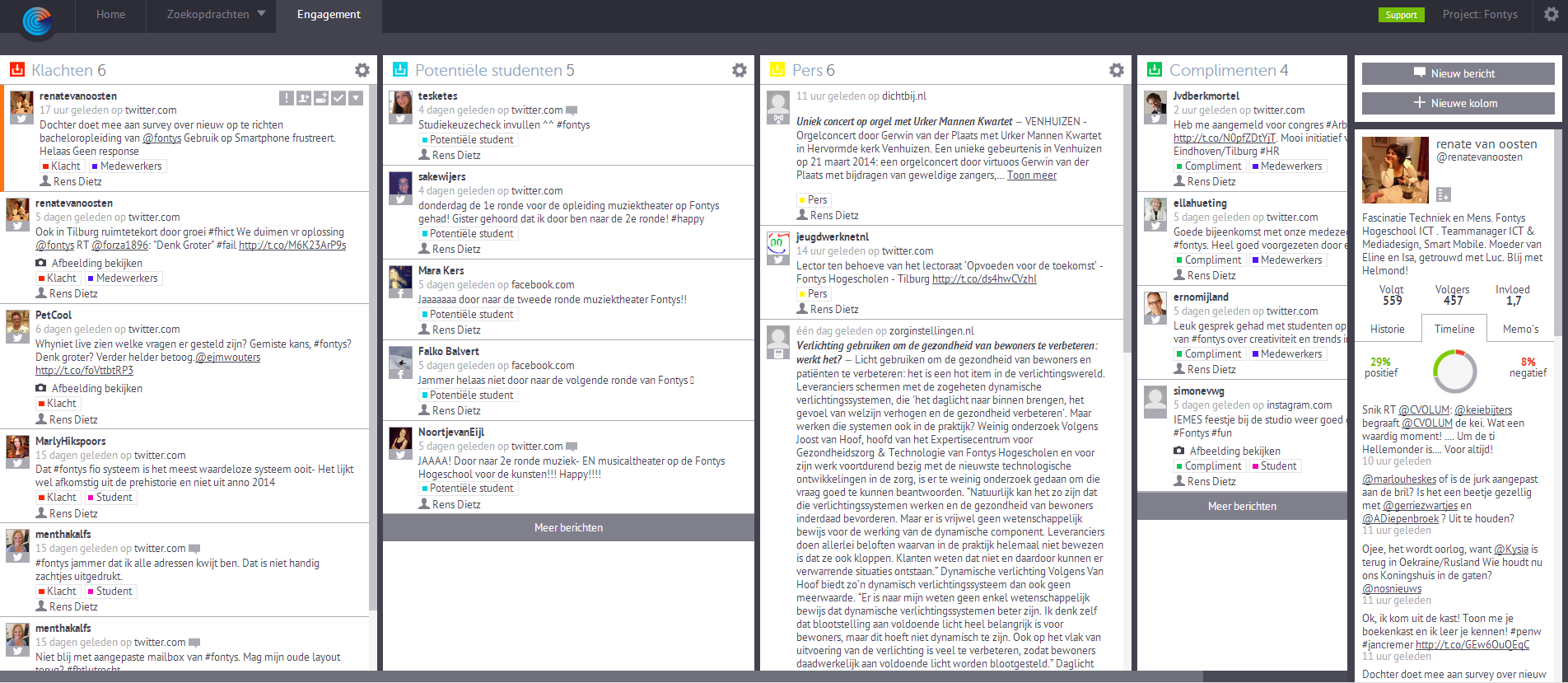Mark renatevanoosten message as urgent (exclamation icon)
Viewport: 1568px width, 683px height.
tap(287, 98)
